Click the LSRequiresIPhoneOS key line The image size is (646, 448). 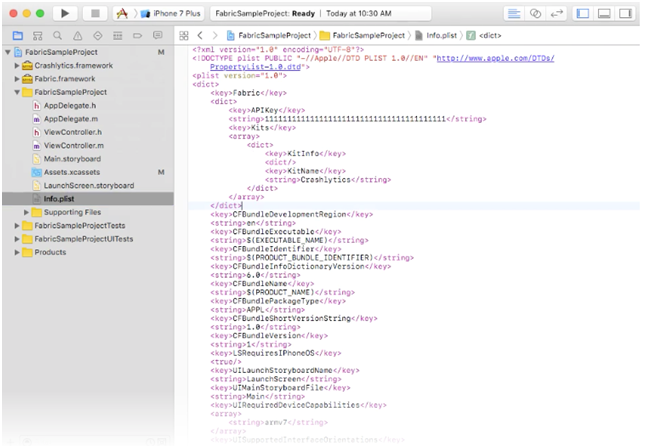click(276, 353)
